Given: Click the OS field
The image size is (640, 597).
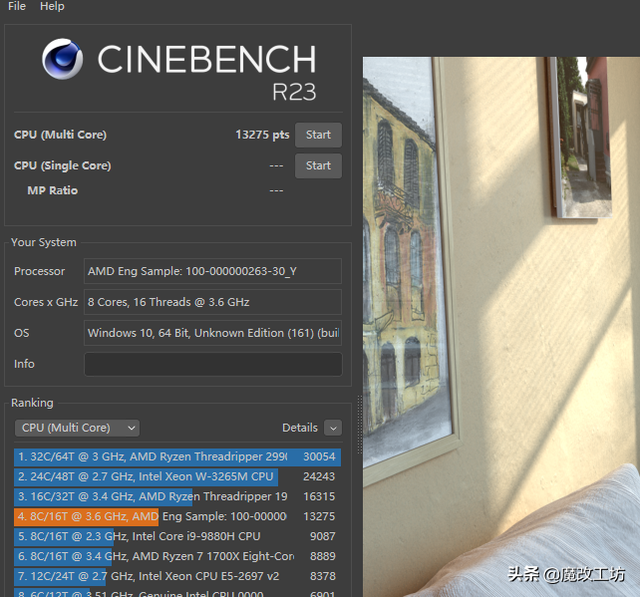Looking at the screenshot, I should click(x=213, y=333).
